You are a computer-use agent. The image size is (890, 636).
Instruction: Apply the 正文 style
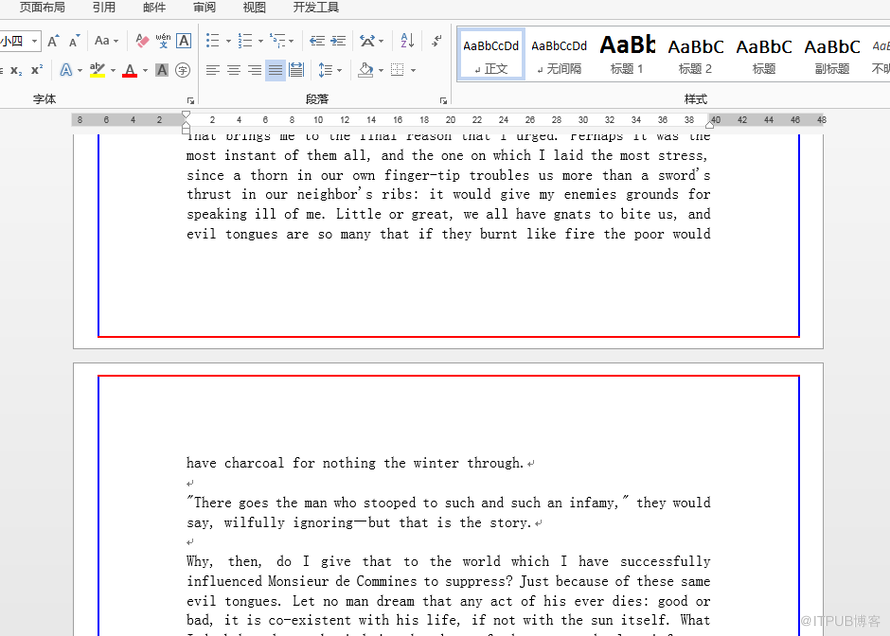[491, 54]
